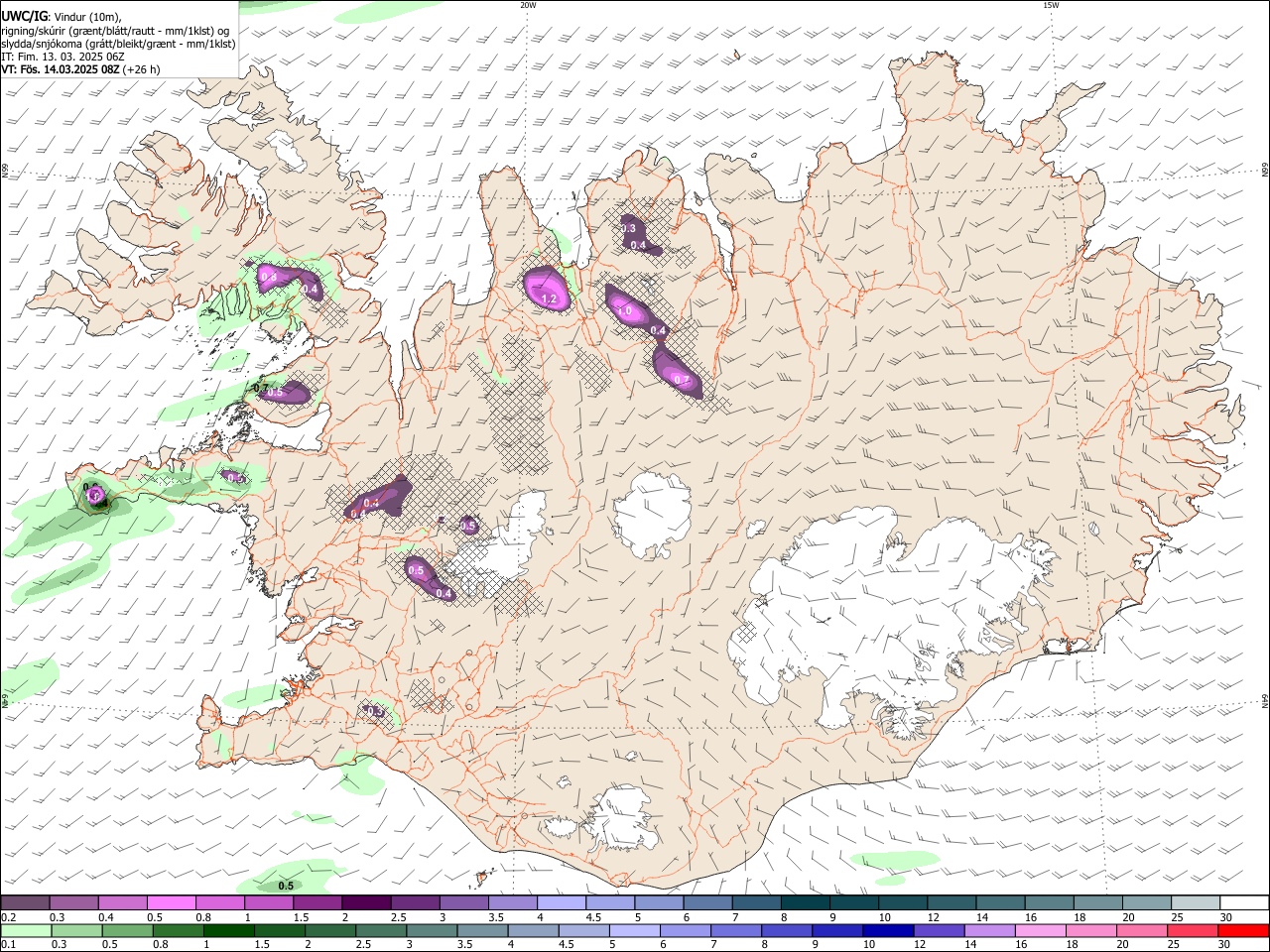The height and width of the screenshot is (952, 1270).
Task: Click the 'IT: Fim. 13. 03. 2025 06Z' line
Action: [x=63, y=57]
